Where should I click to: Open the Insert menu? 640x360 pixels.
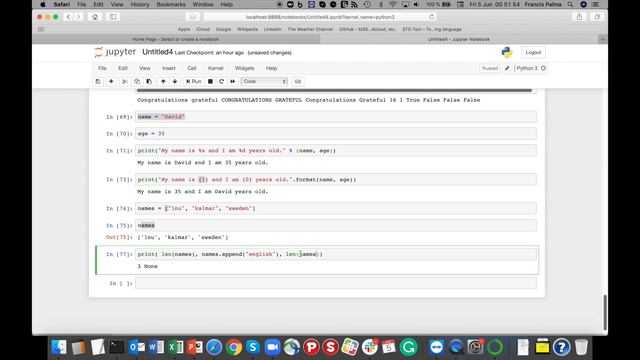(x=169, y=68)
